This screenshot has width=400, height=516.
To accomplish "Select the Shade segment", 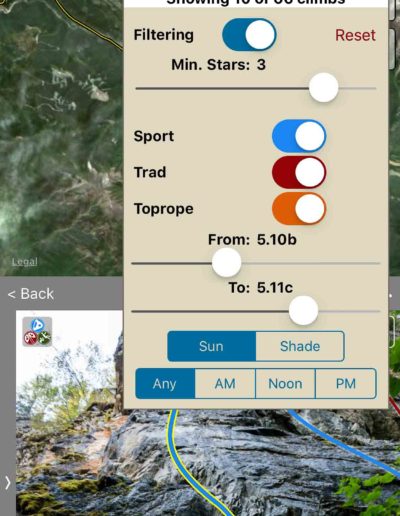I will (300, 346).
